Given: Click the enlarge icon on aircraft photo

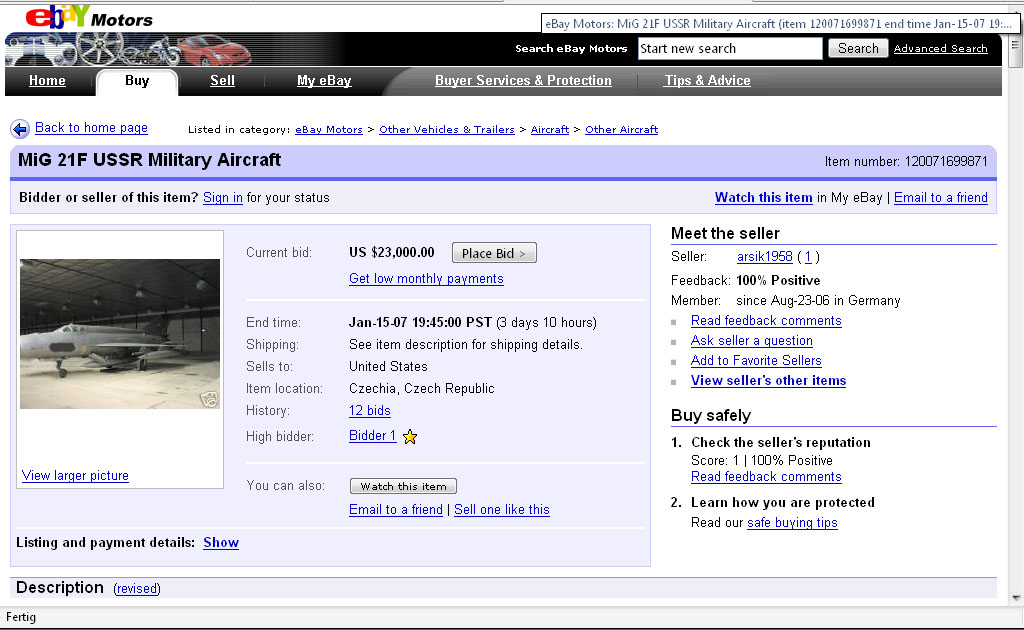Looking at the screenshot, I should pos(209,399).
